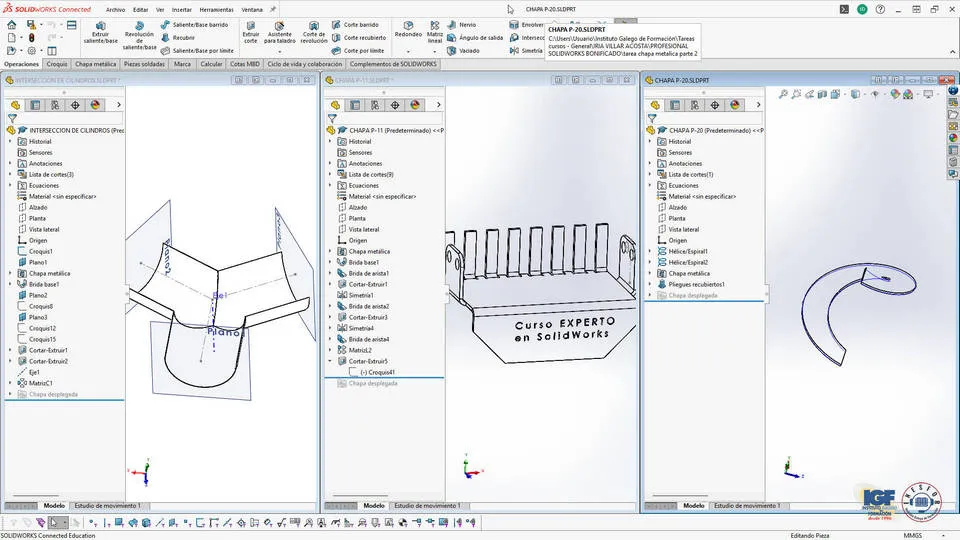Image resolution: width=960 pixels, height=540 pixels.
Task: Expand Brida base1 in CHAPA P-11 tree
Action: [329, 262]
